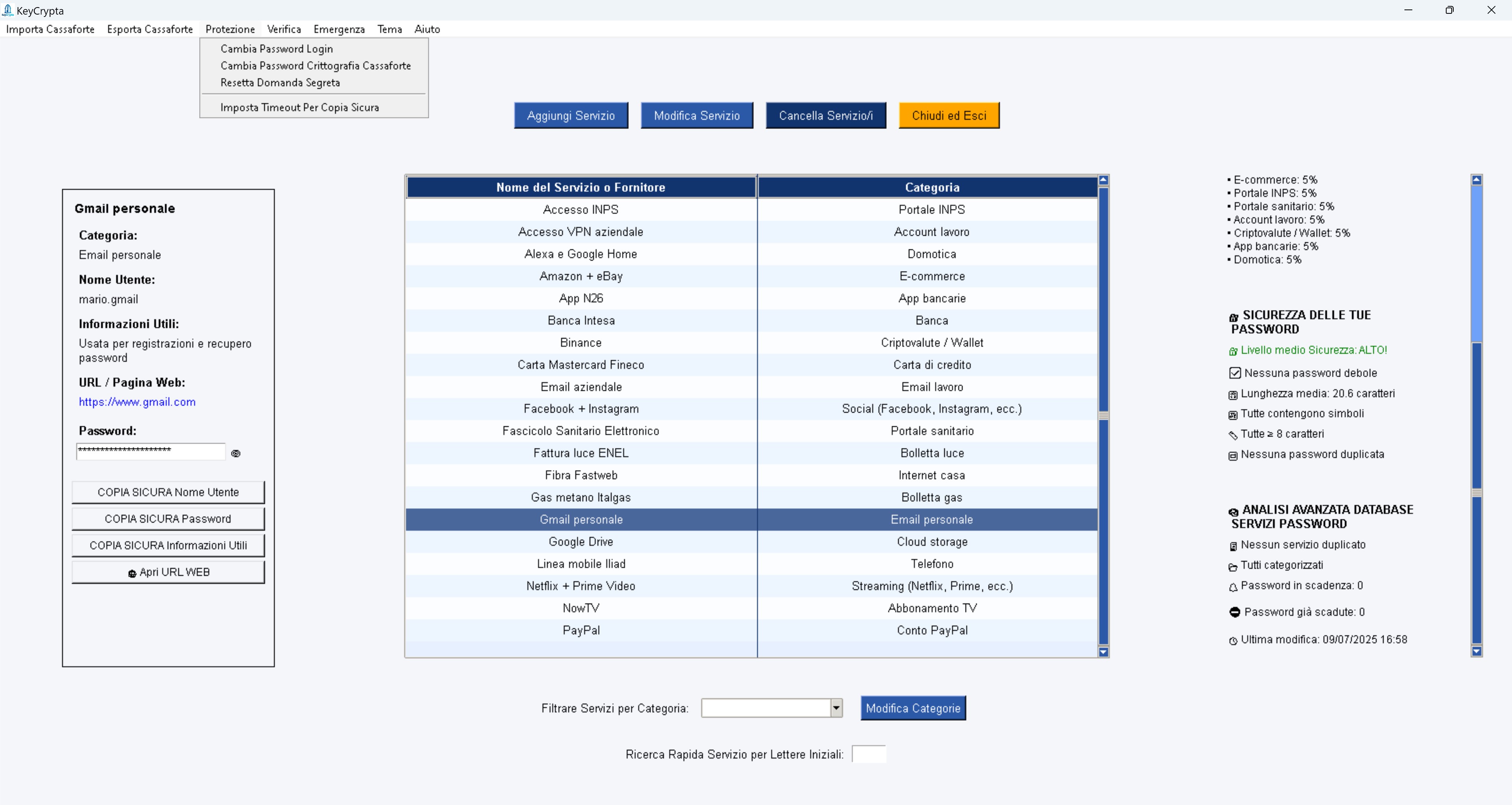This screenshot has width=1512, height=805.
Task: Click the statistics panel scrollbar down arrow
Action: 1477,651
